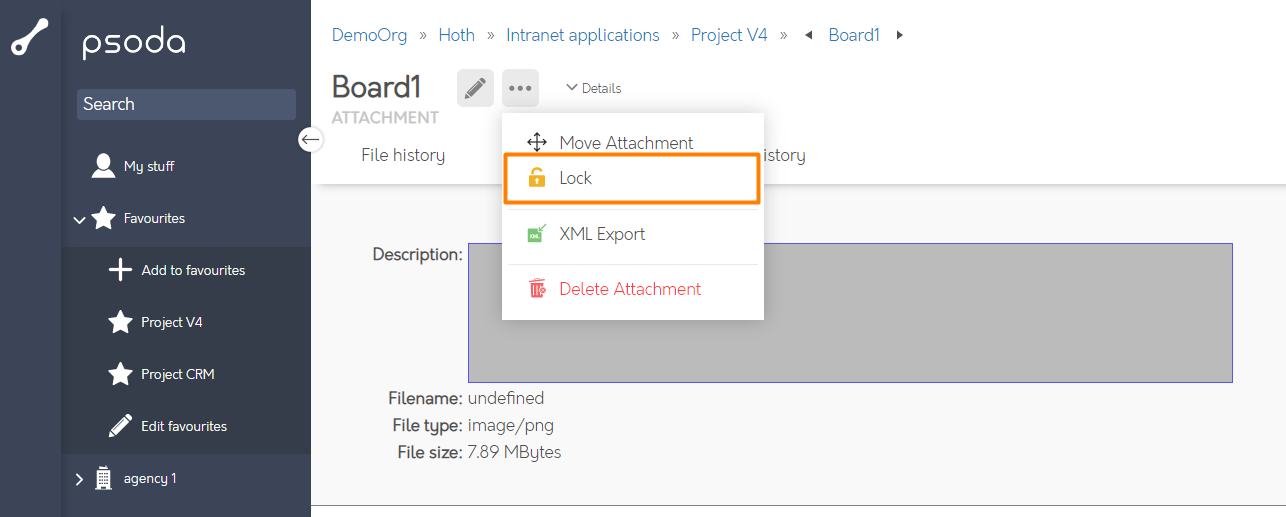The width and height of the screenshot is (1286, 517).
Task: Select XML Export menu option
Action: click(601, 234)
